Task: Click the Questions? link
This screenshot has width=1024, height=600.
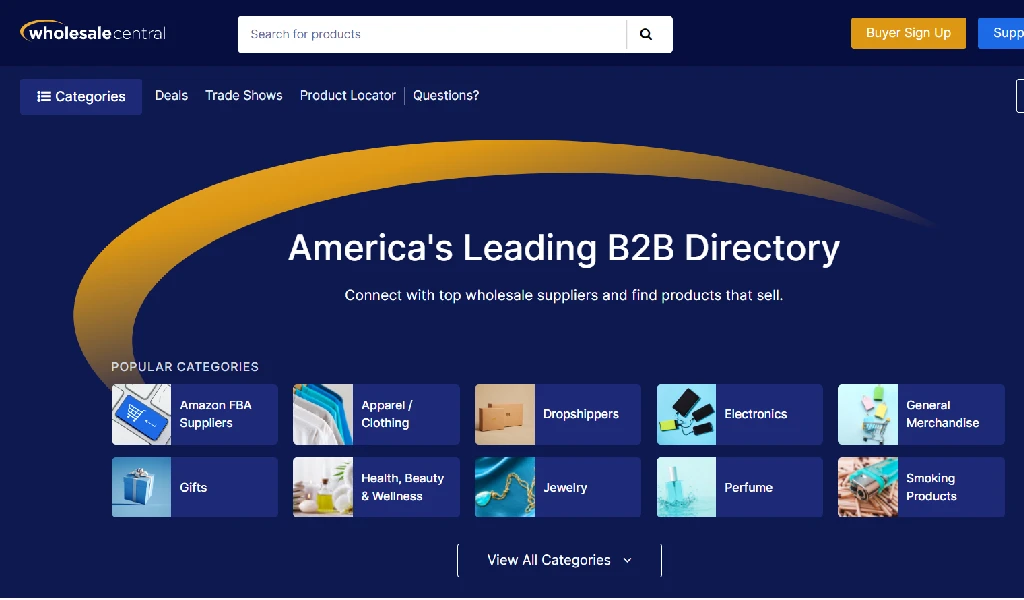Action: pos(446,95)
